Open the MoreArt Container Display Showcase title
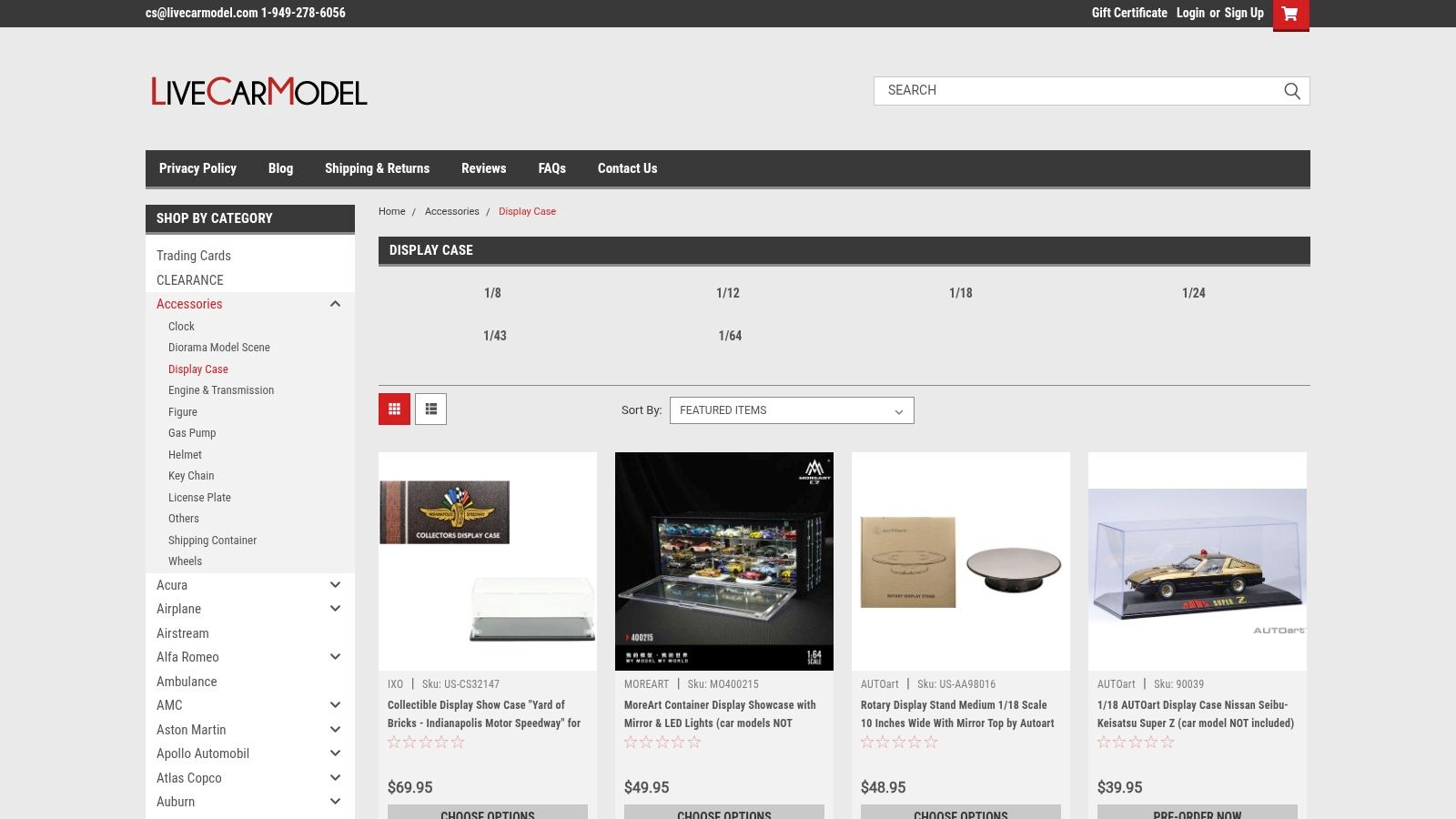Screen dimensions: 1456x819 tap(720, 714)
